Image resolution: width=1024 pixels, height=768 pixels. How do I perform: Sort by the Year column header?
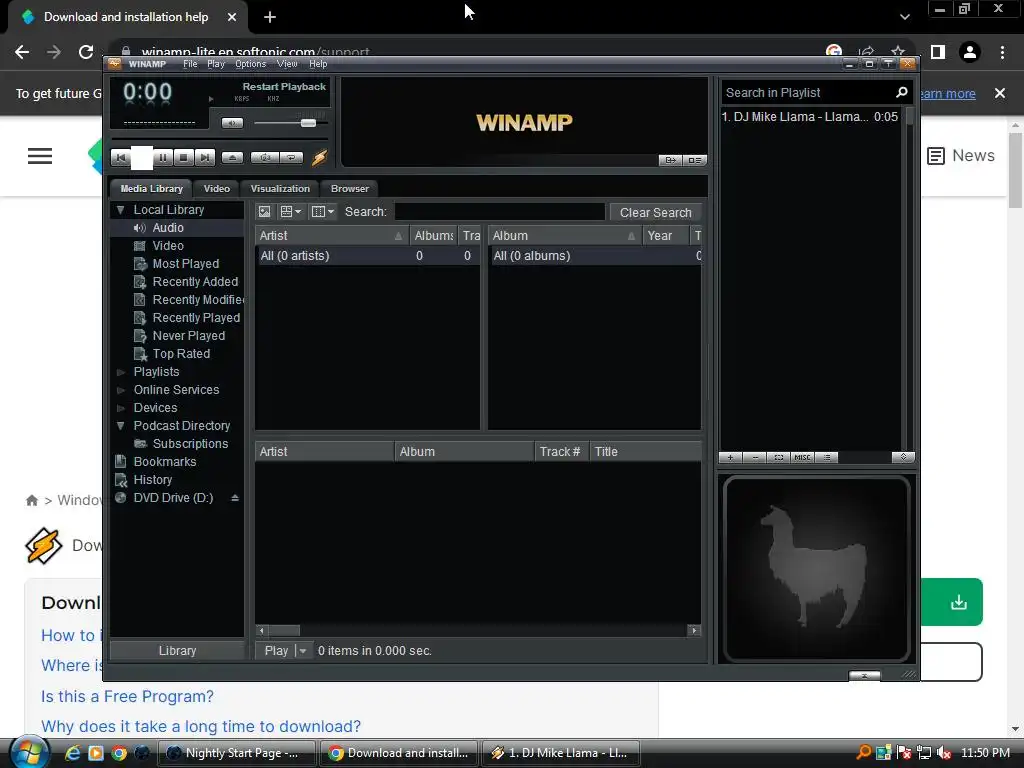click(665, 236)
